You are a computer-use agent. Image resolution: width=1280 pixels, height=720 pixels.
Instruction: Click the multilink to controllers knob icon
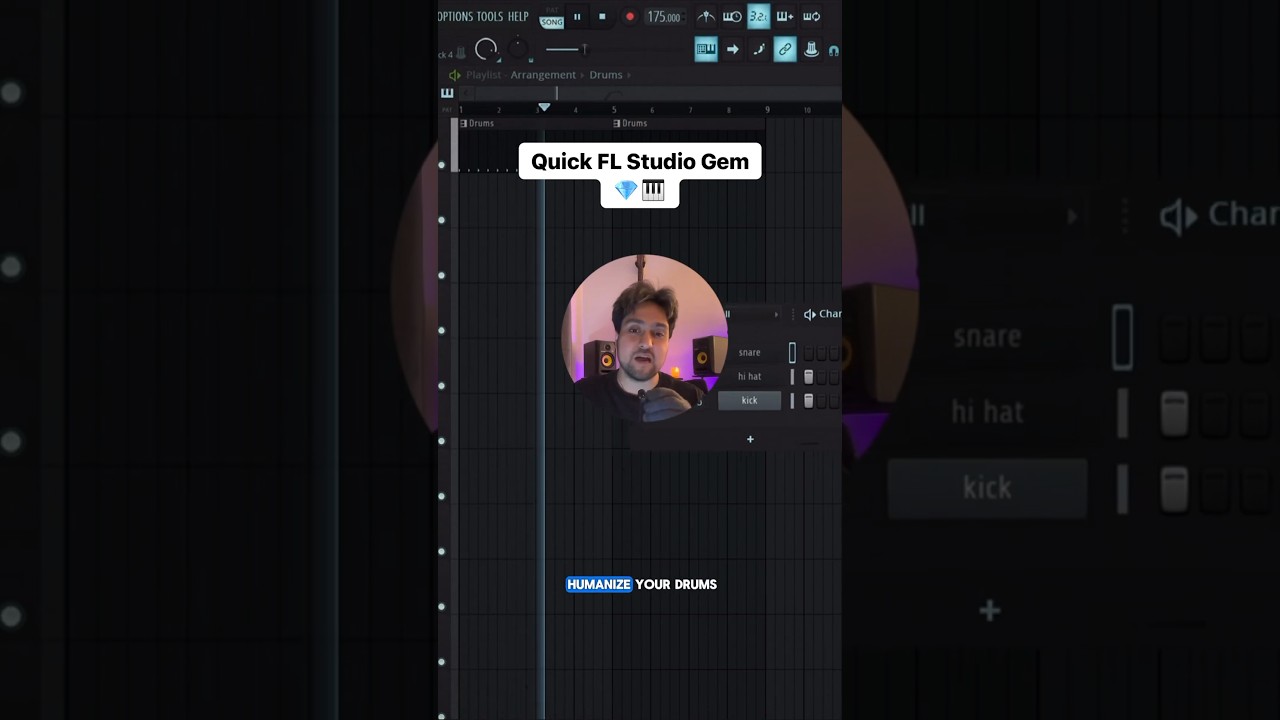[811, 49]
